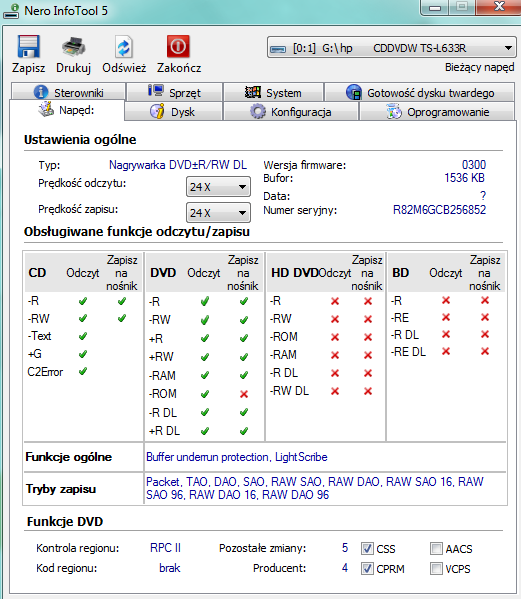Minimize the Nero InfoTool window
This screenshot has height=599, width=521.
point(434,8)
